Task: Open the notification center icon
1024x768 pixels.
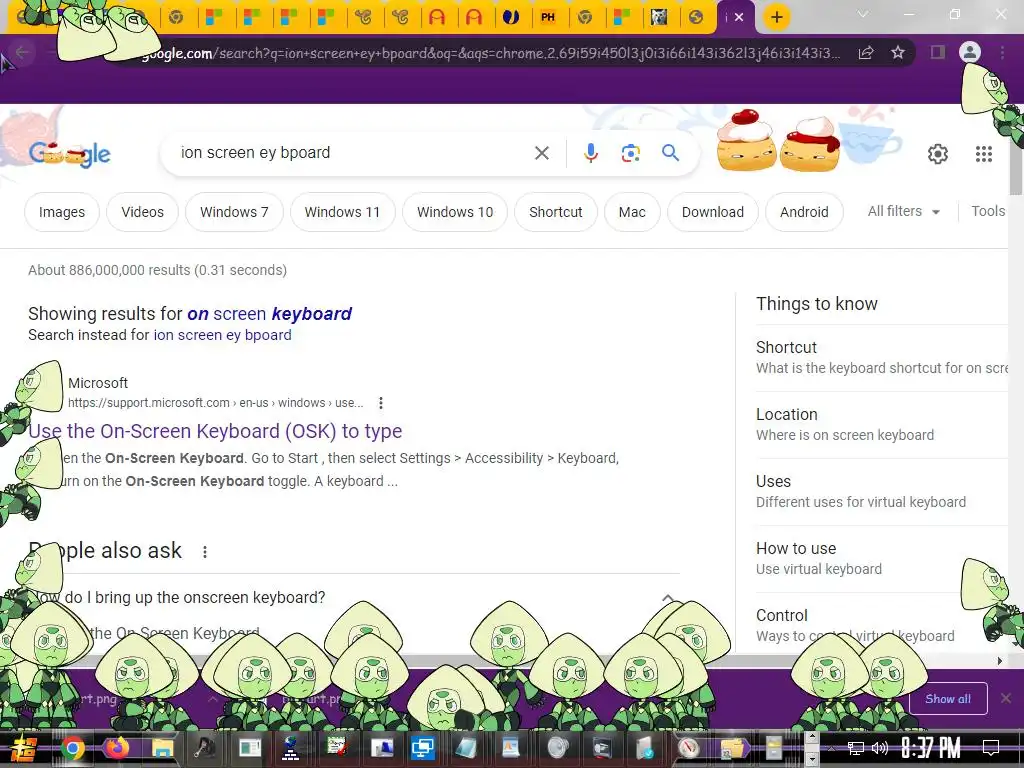Action: click(991, 748)
